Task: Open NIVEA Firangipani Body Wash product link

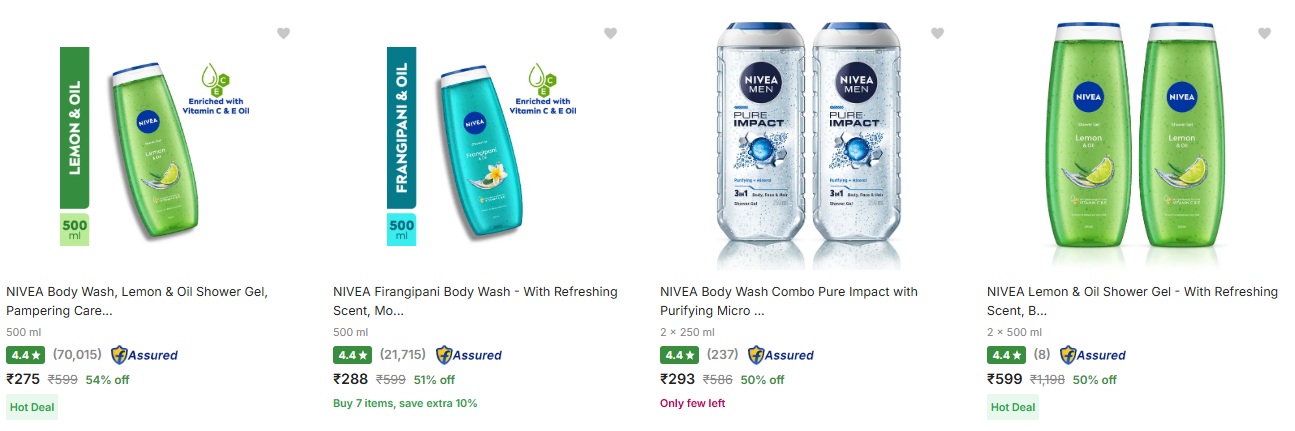Action: (x=475, y=301)
